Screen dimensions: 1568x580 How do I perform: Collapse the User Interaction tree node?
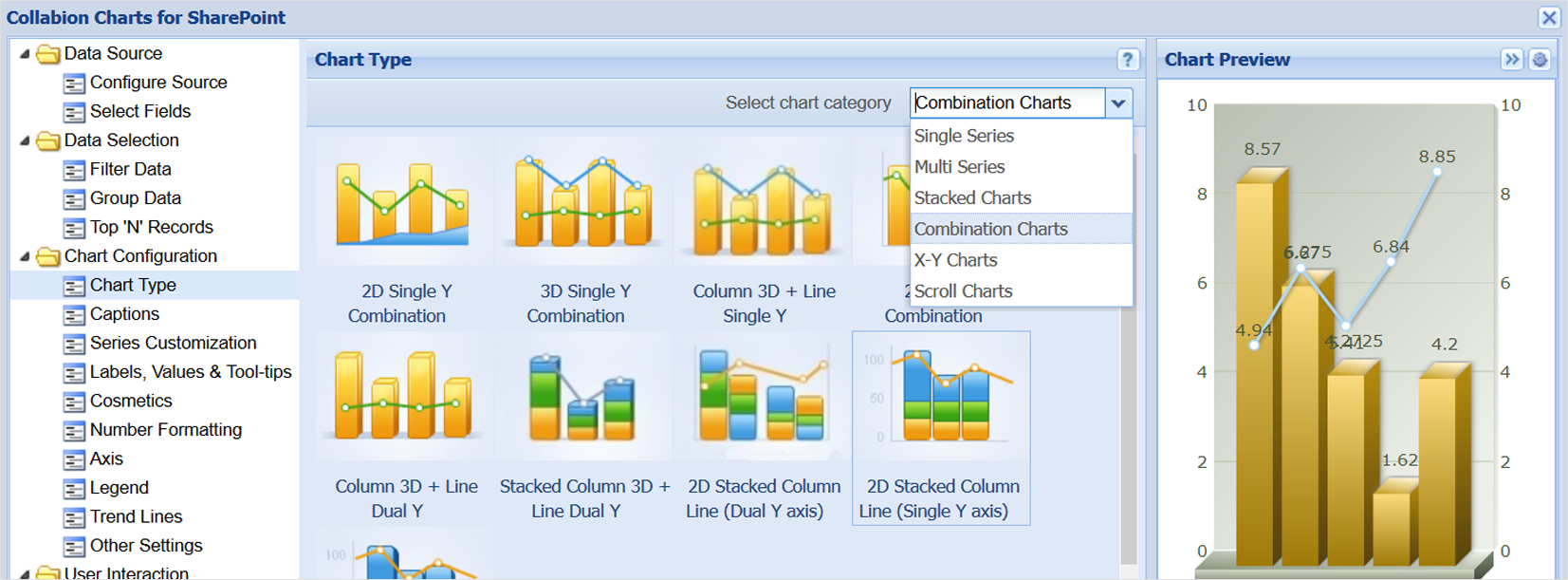click(x=25, y=573)
